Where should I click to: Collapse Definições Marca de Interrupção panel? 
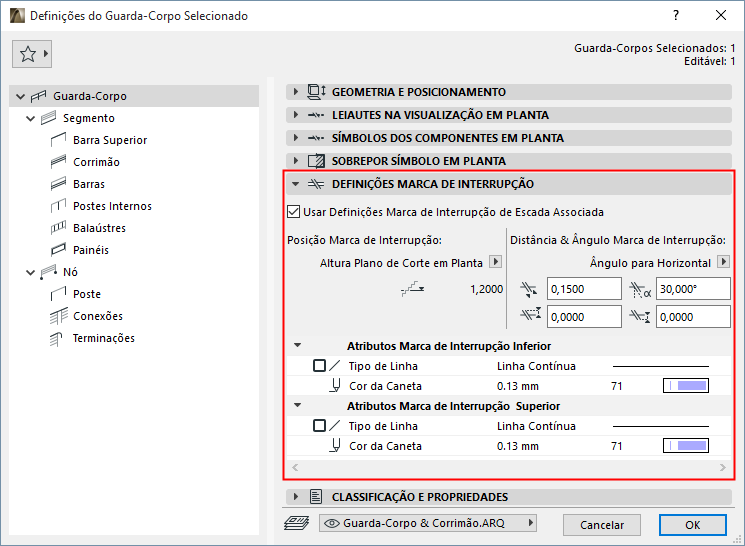click(296, 184)
